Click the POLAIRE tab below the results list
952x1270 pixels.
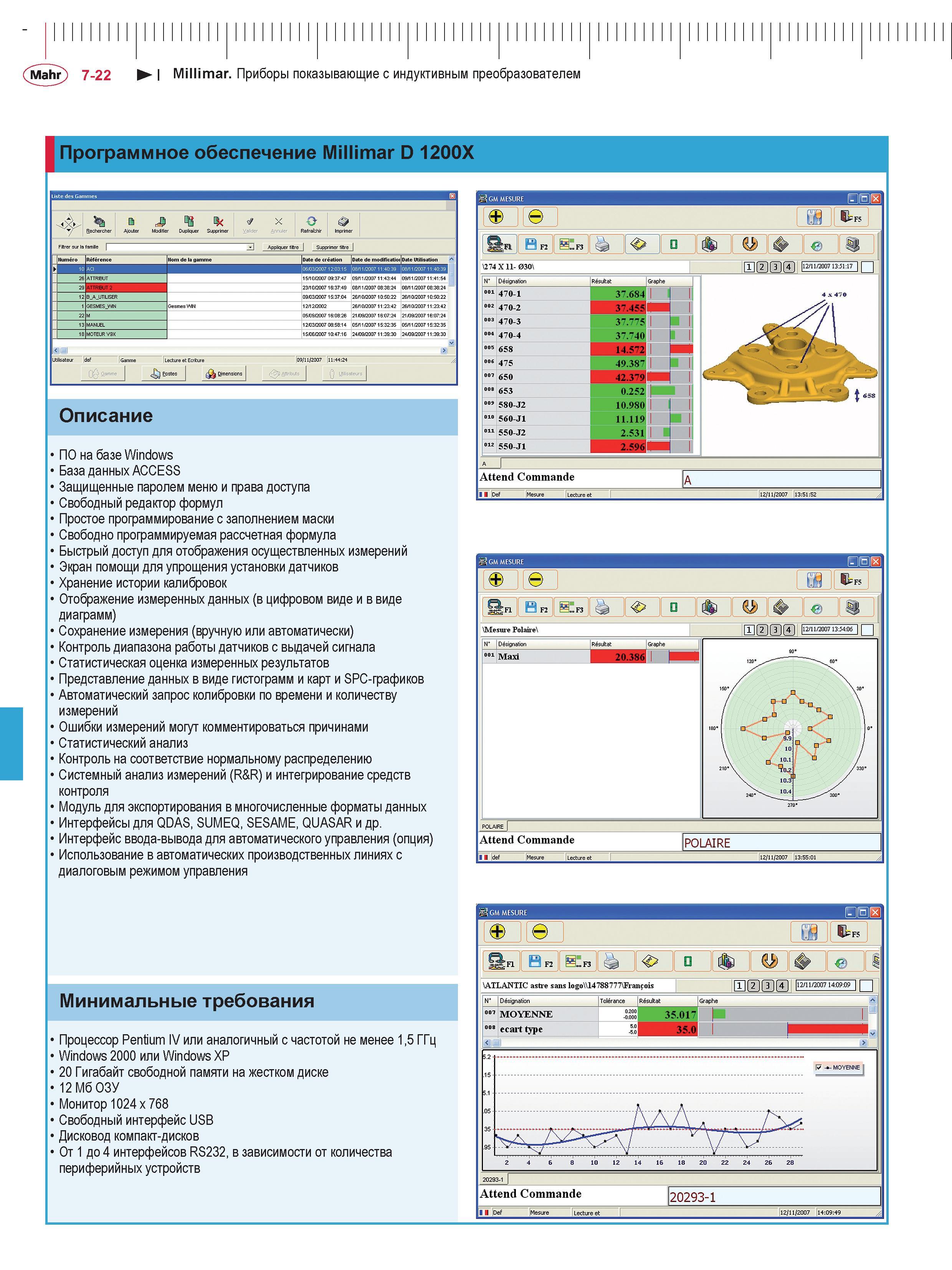point(493,827)
